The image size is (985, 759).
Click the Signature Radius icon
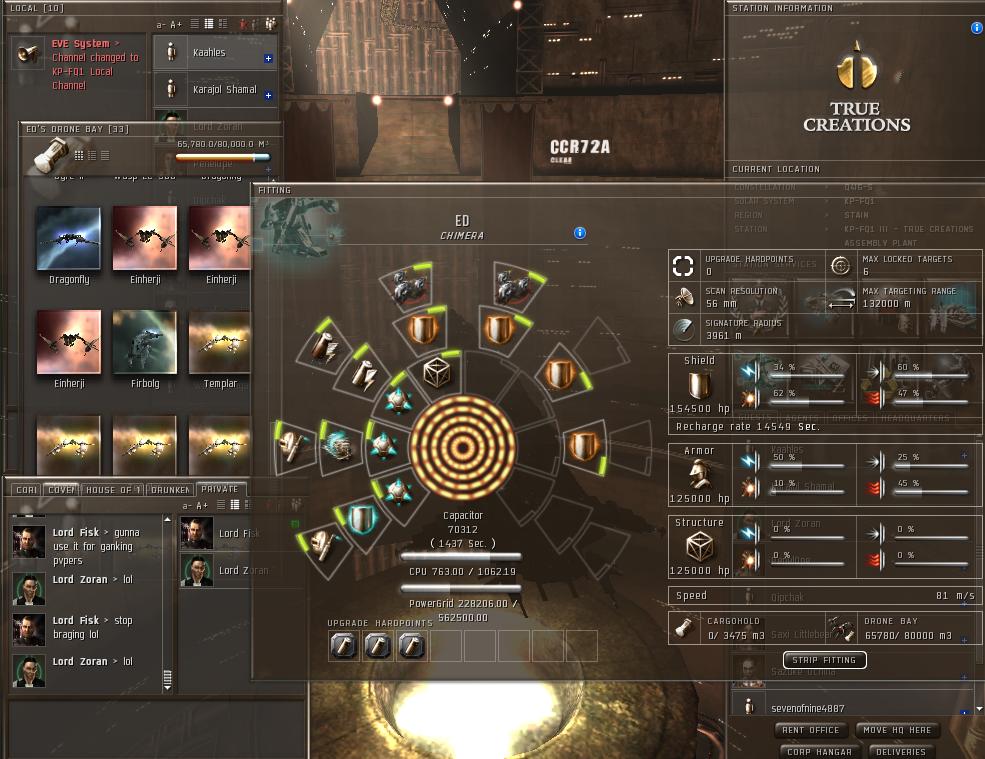pos(683,329)
